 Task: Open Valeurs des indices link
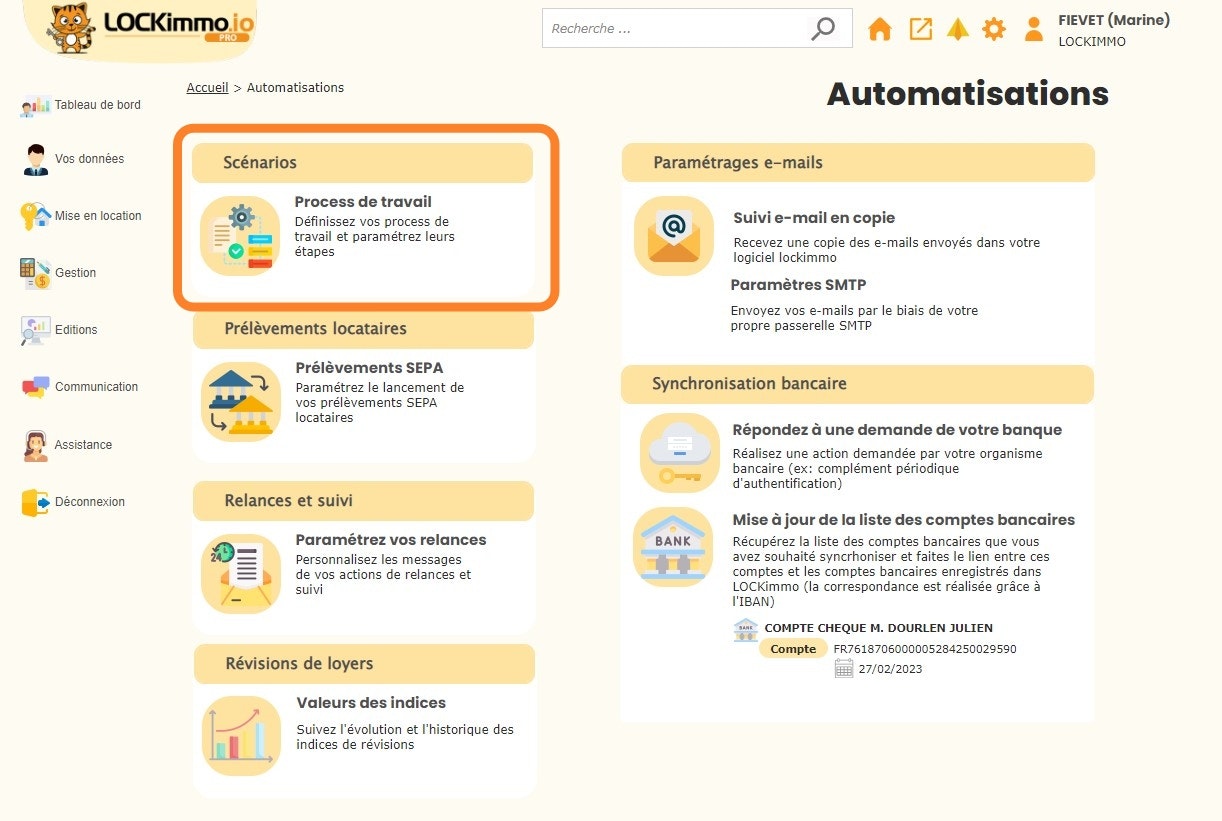coord(371,703)
